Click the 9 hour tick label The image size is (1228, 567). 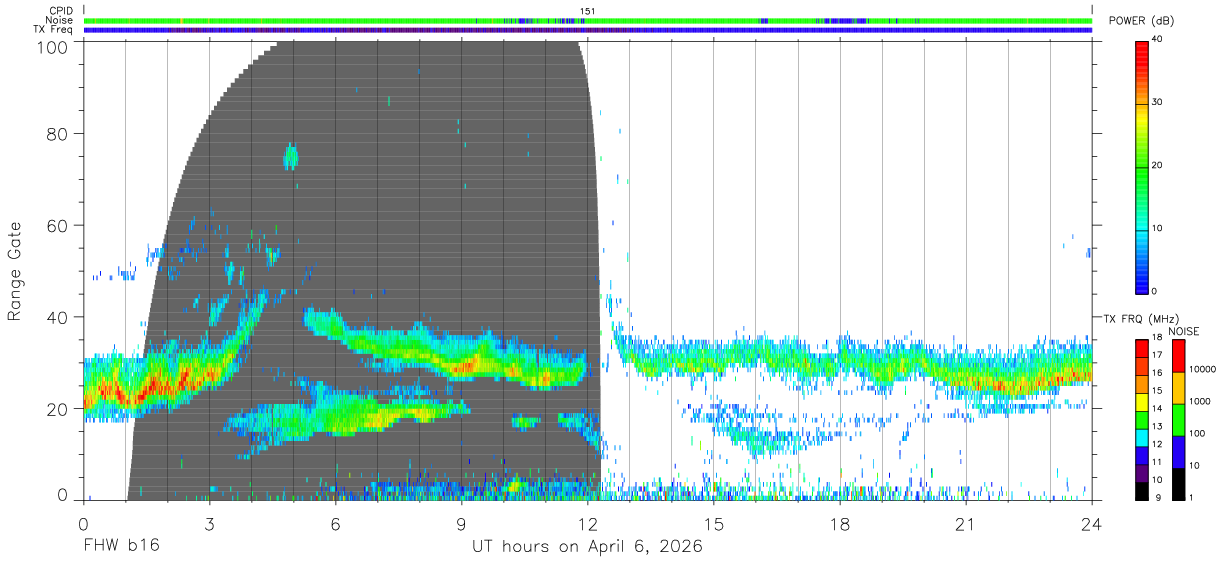(462, 524)
